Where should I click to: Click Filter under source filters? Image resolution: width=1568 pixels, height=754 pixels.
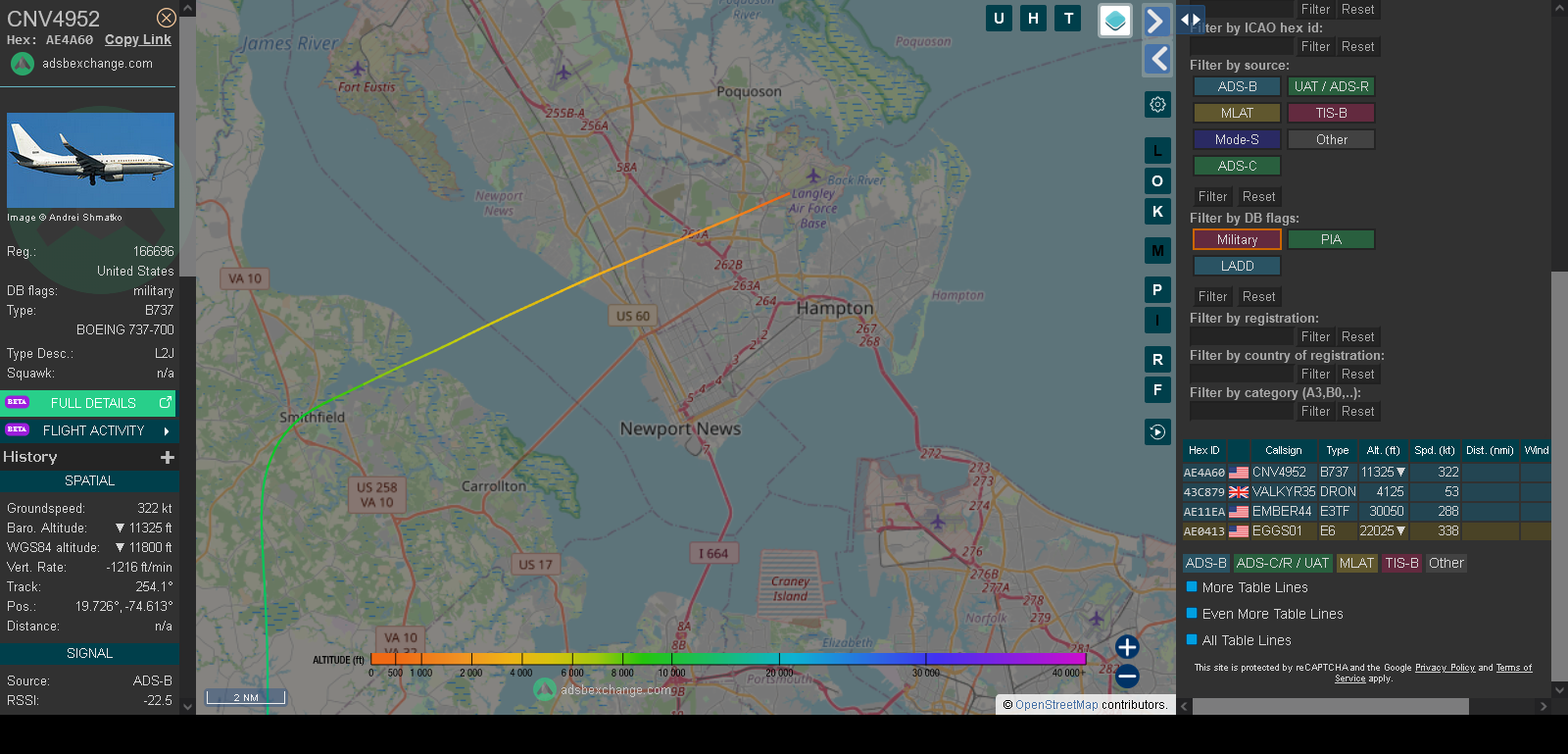(1212, 196)
